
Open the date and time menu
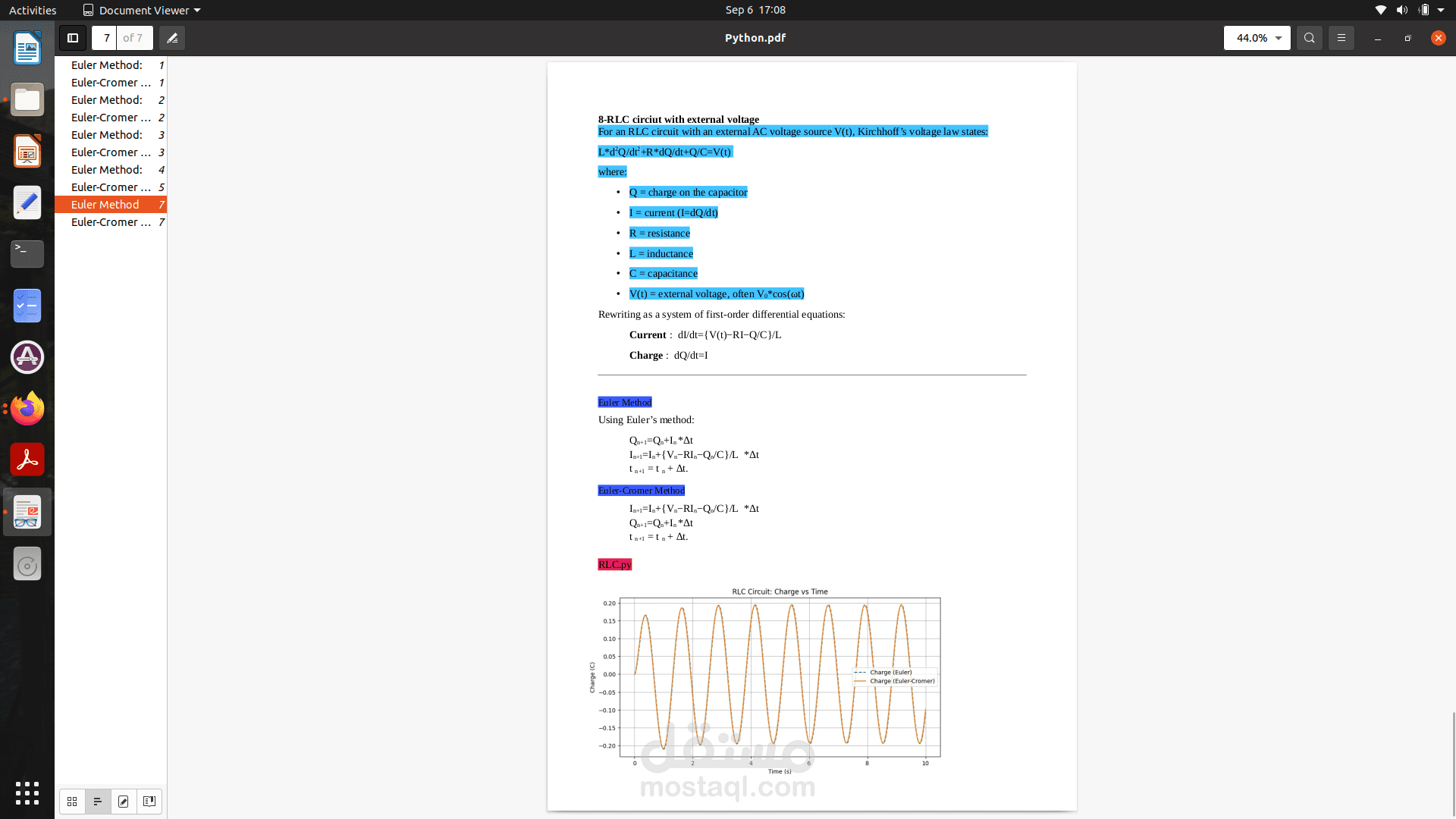click(x=755, y=10)
